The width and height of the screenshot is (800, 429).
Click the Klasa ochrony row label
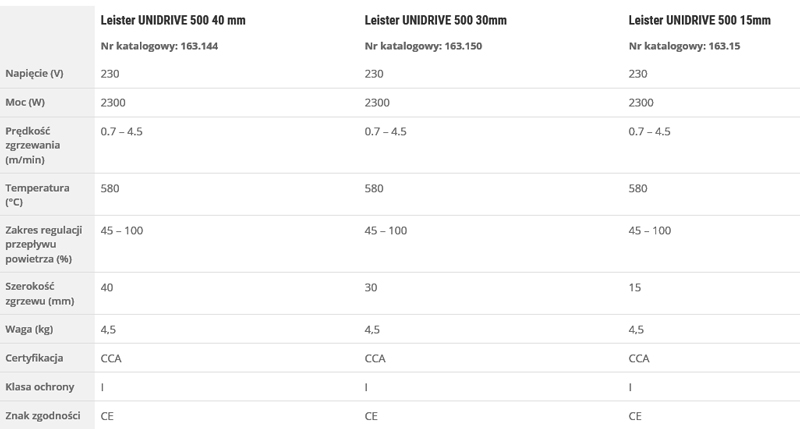click(40, 387)
